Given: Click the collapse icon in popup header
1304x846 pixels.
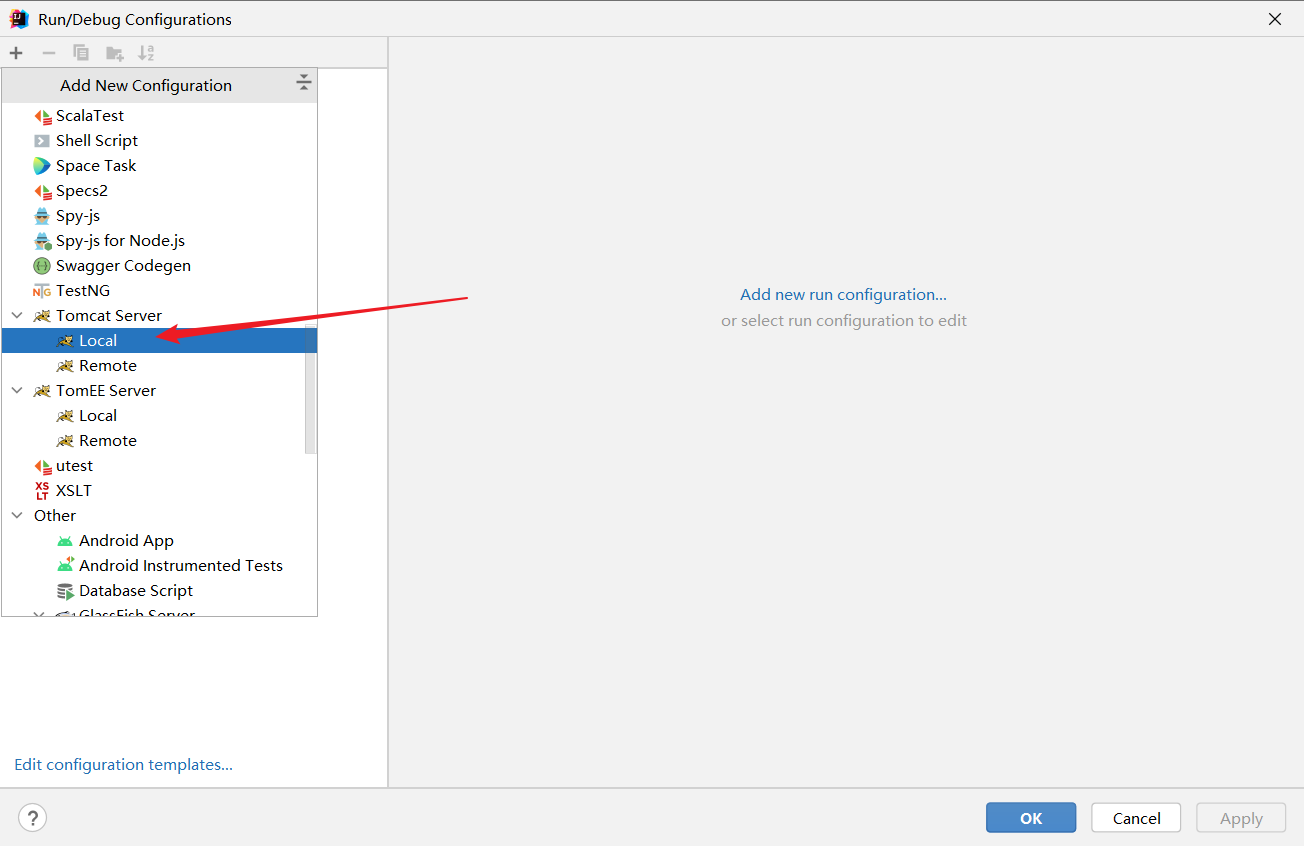Looking at the screenshot, I should (x=304, y=84).
